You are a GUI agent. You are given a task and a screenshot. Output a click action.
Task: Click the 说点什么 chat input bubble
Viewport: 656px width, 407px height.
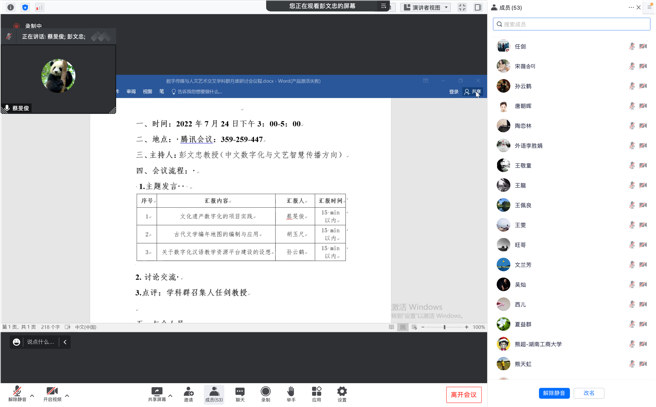point(41,342)
